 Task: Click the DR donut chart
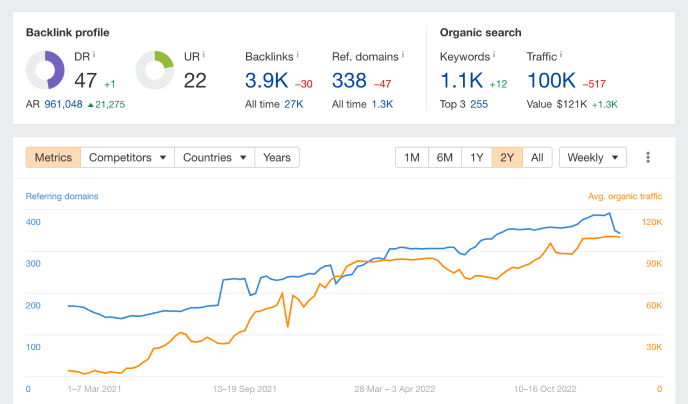[x=45, y=70]
